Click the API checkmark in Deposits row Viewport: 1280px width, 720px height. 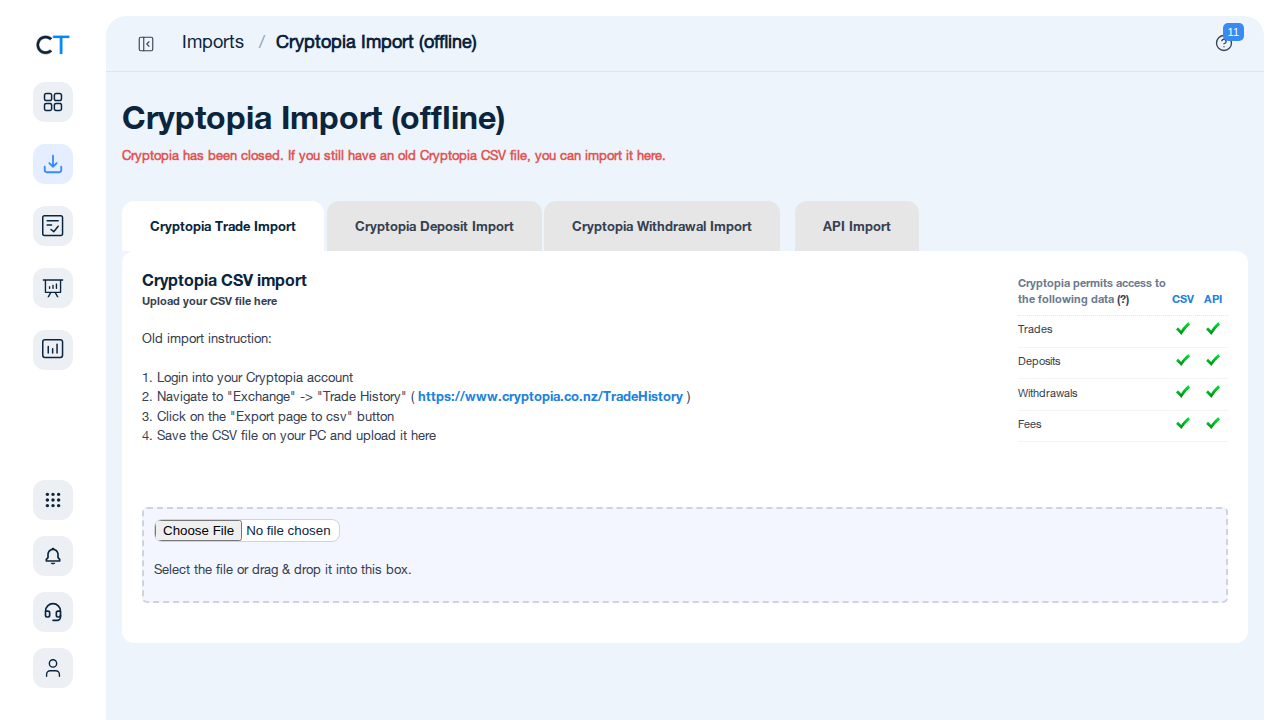point(1213,360)
